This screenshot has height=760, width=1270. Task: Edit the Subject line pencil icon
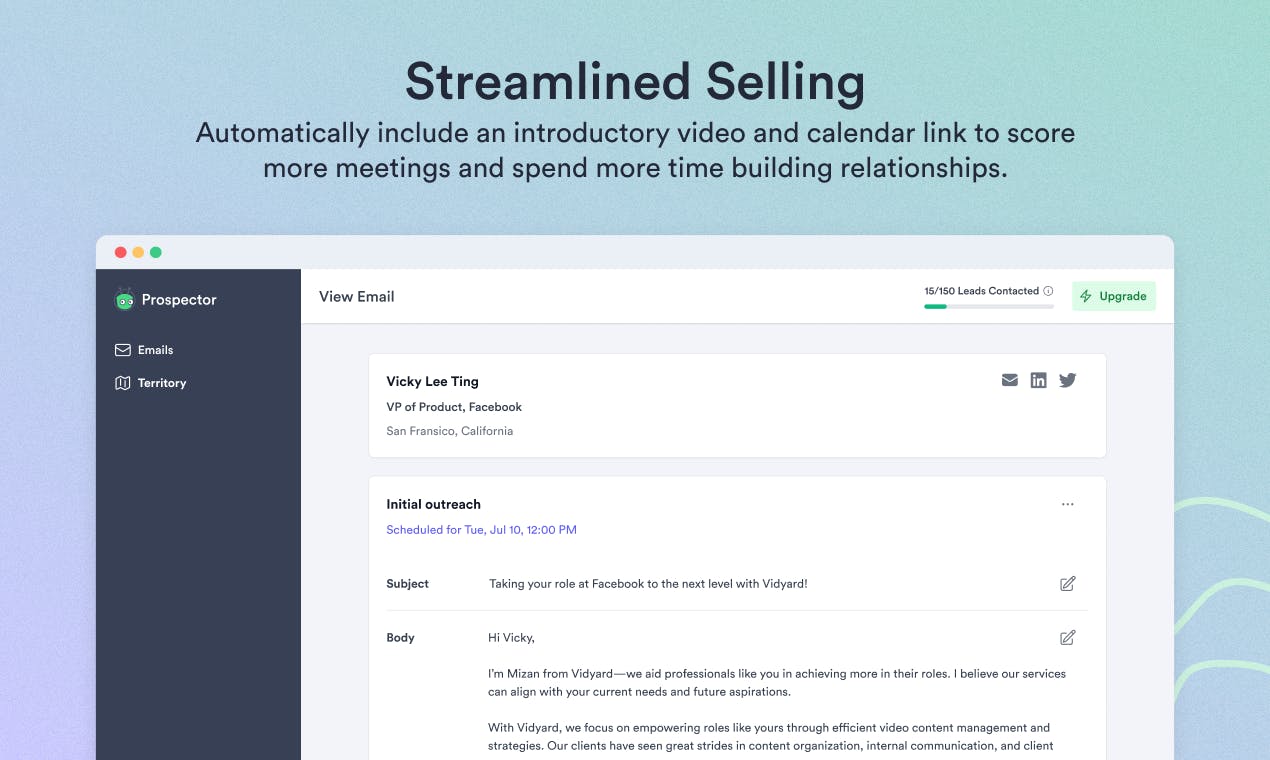pos(1068,583)
